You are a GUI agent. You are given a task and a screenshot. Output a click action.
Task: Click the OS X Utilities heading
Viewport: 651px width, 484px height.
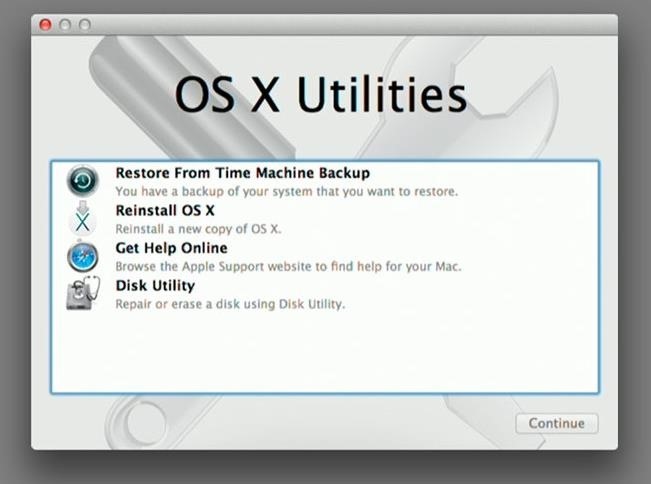(320, 95)
